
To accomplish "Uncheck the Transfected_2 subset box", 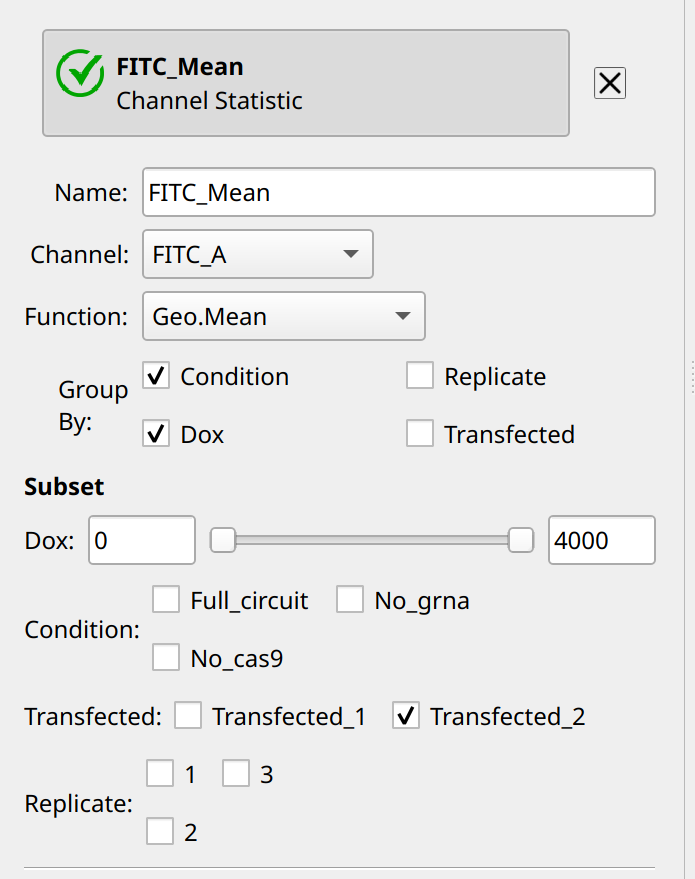I will [406, 716].
